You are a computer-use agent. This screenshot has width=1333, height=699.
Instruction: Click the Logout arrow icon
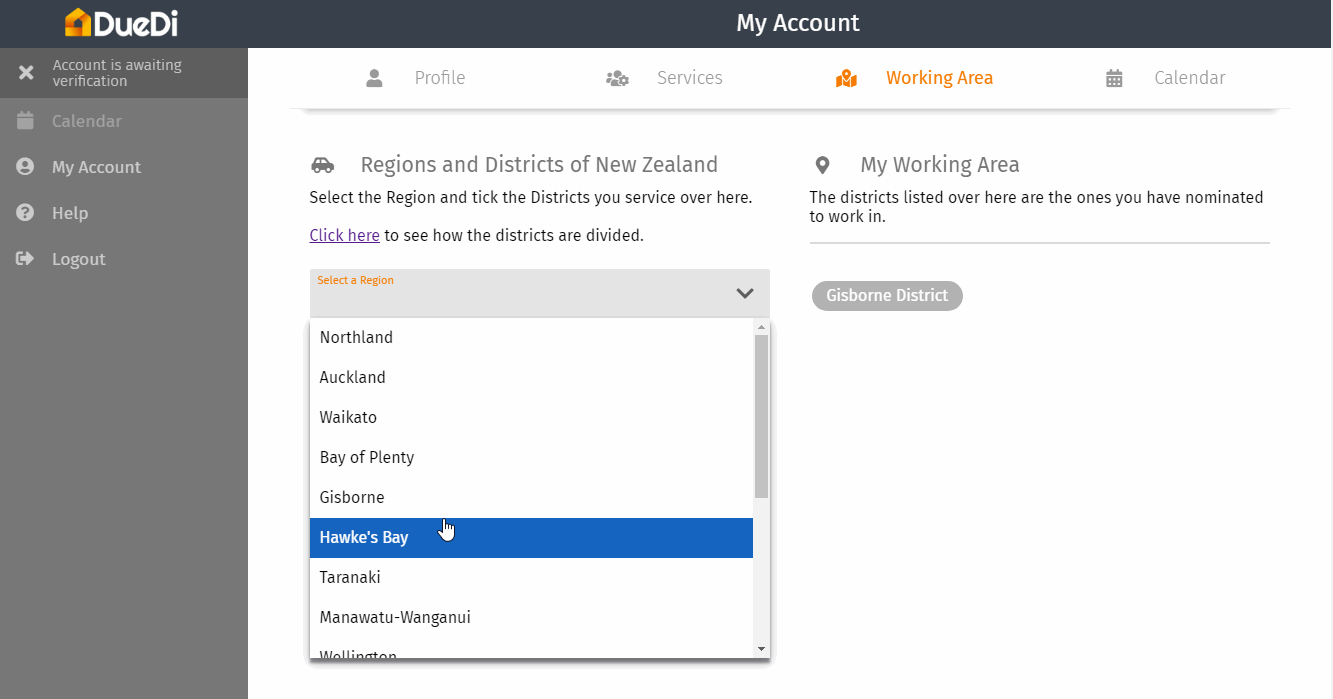(26, 259)
